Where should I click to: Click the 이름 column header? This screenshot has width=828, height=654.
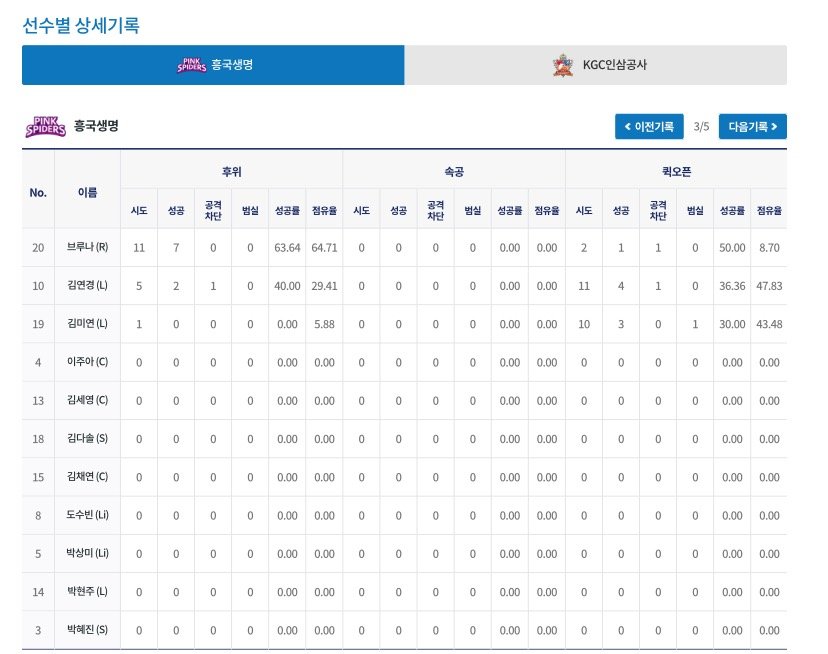[x=87, y=191]
